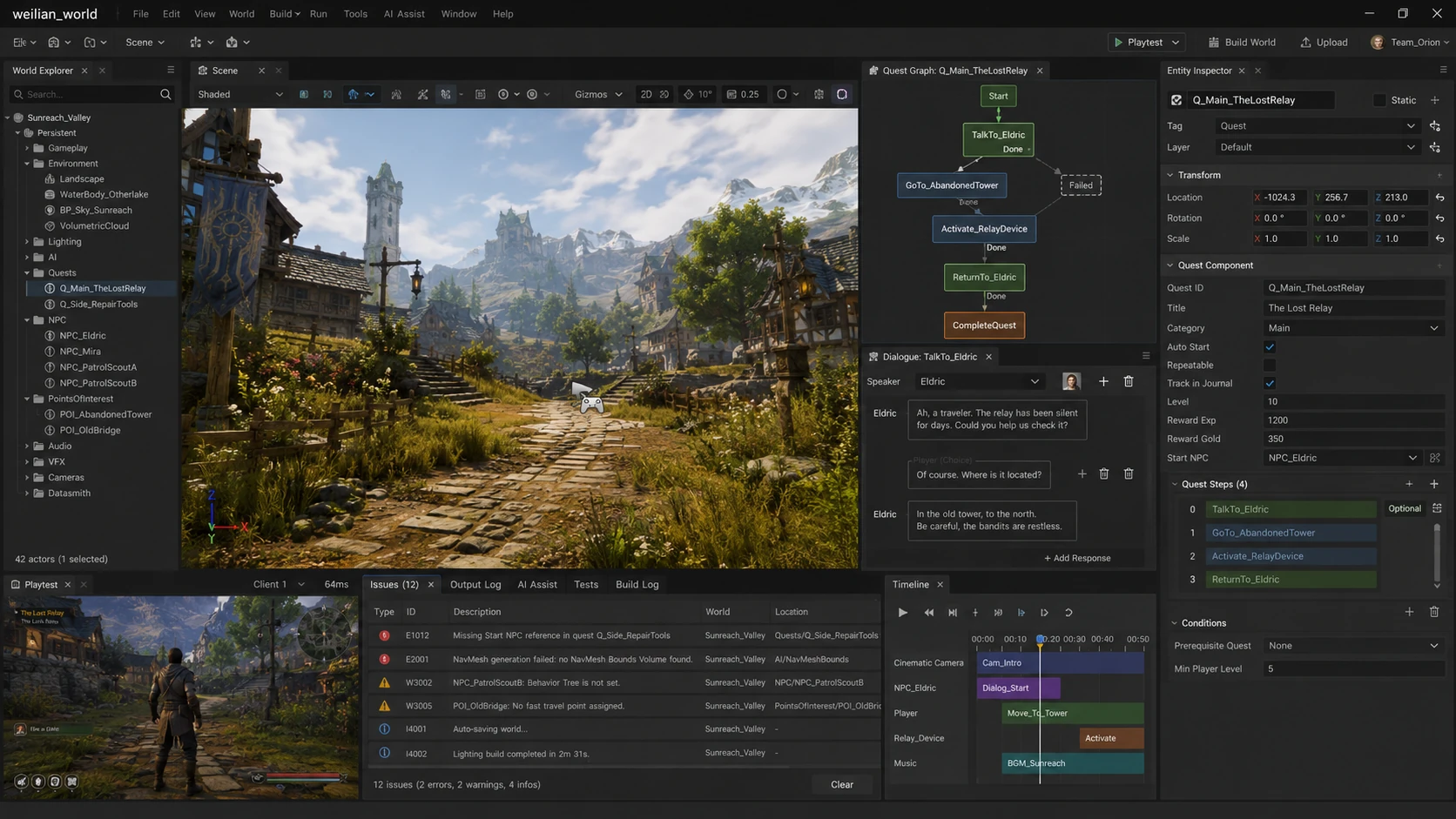Collapse the Transform section
Screen dimensions: 1456x819
coord(1170,175)
